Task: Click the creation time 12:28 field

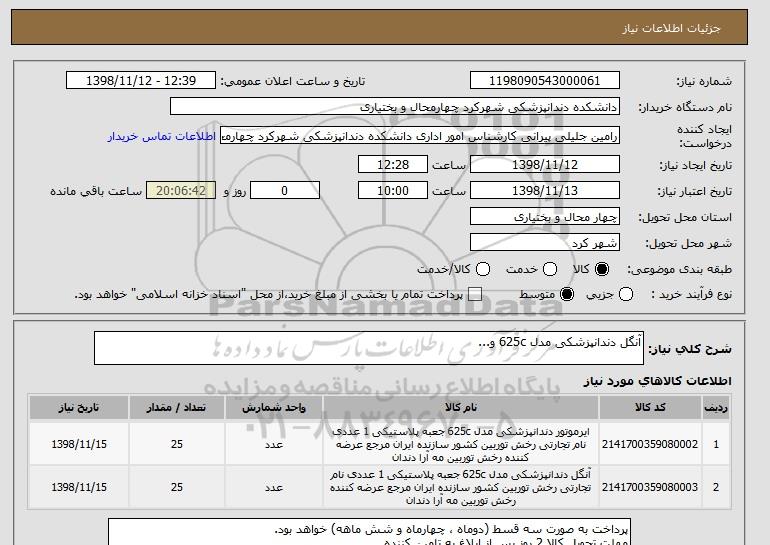Action: (393, 164)
